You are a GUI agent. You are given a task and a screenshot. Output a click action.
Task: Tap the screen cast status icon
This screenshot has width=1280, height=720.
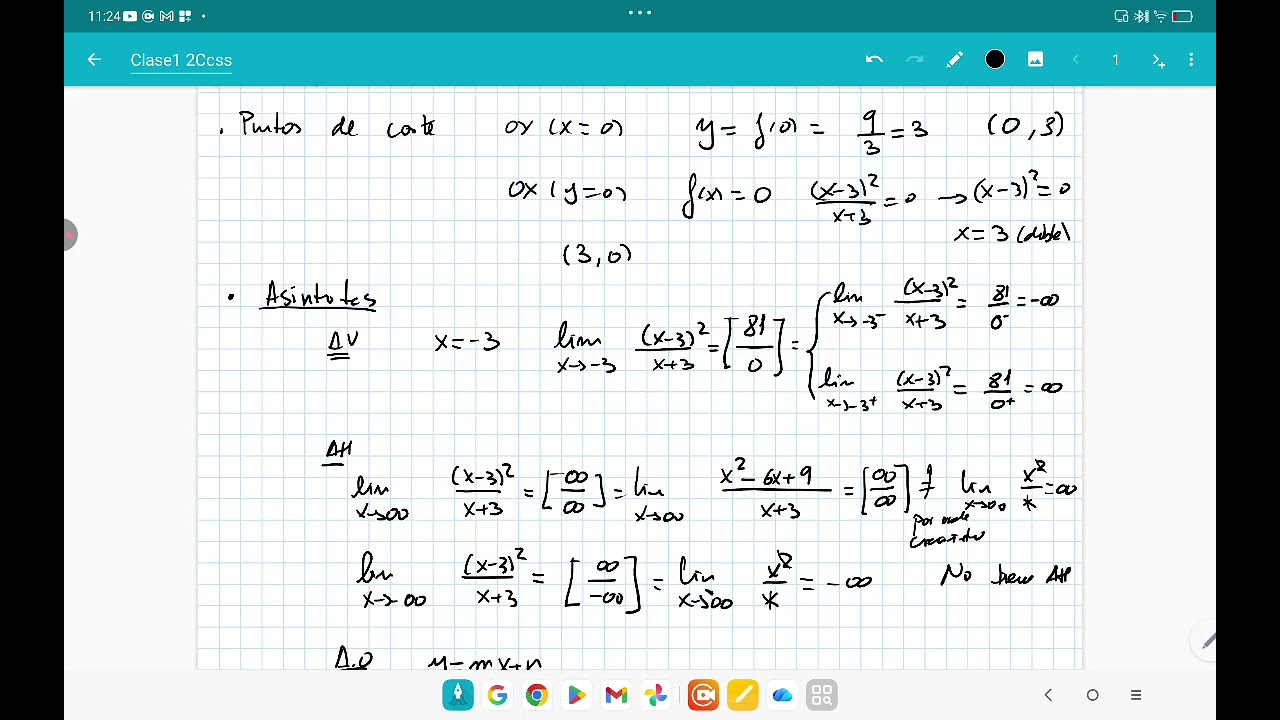[1122, 16]
